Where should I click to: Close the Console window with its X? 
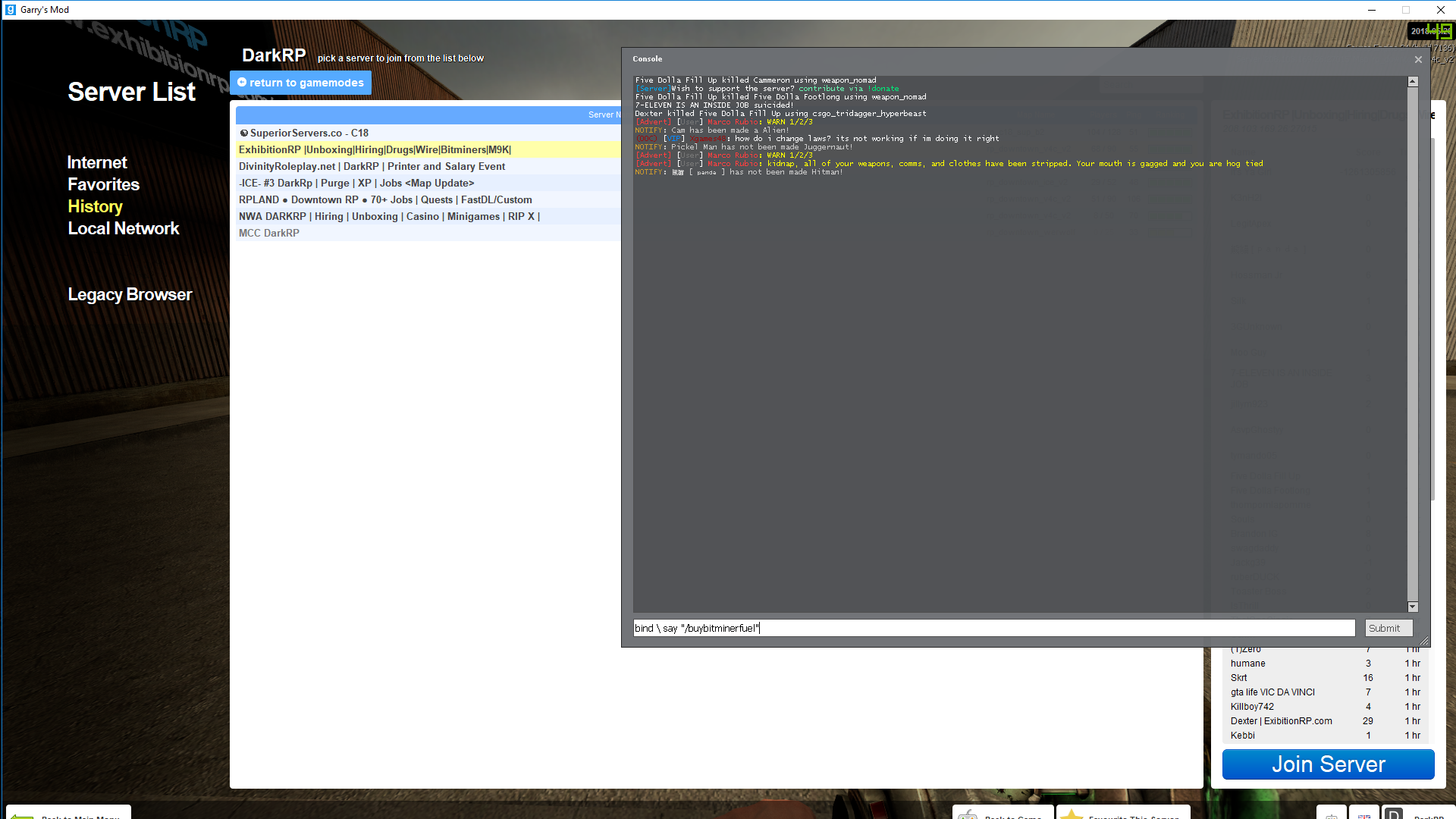[x=1418, y=59]
